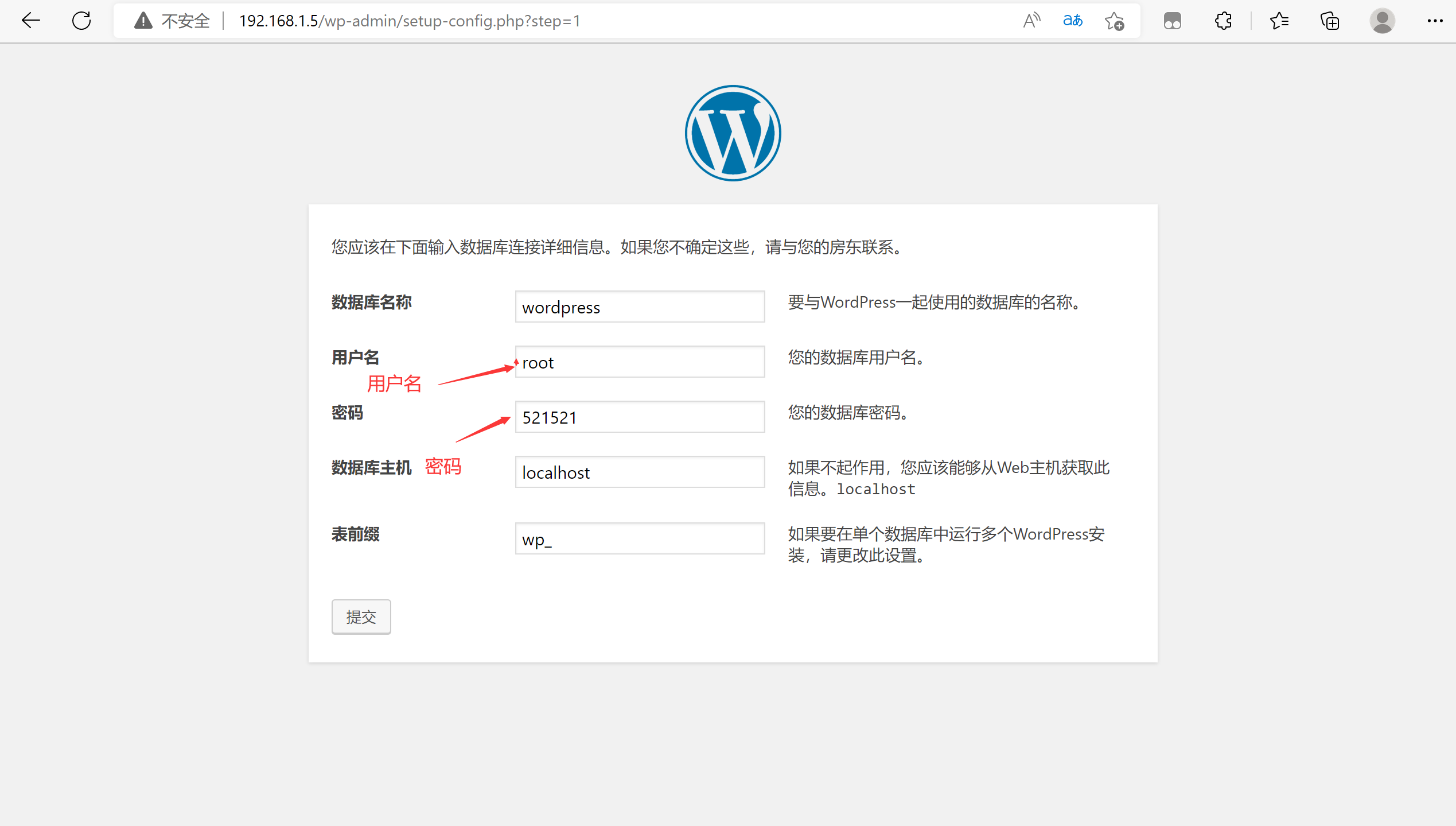Click the 表前缀 label

[x=355, y=534]
